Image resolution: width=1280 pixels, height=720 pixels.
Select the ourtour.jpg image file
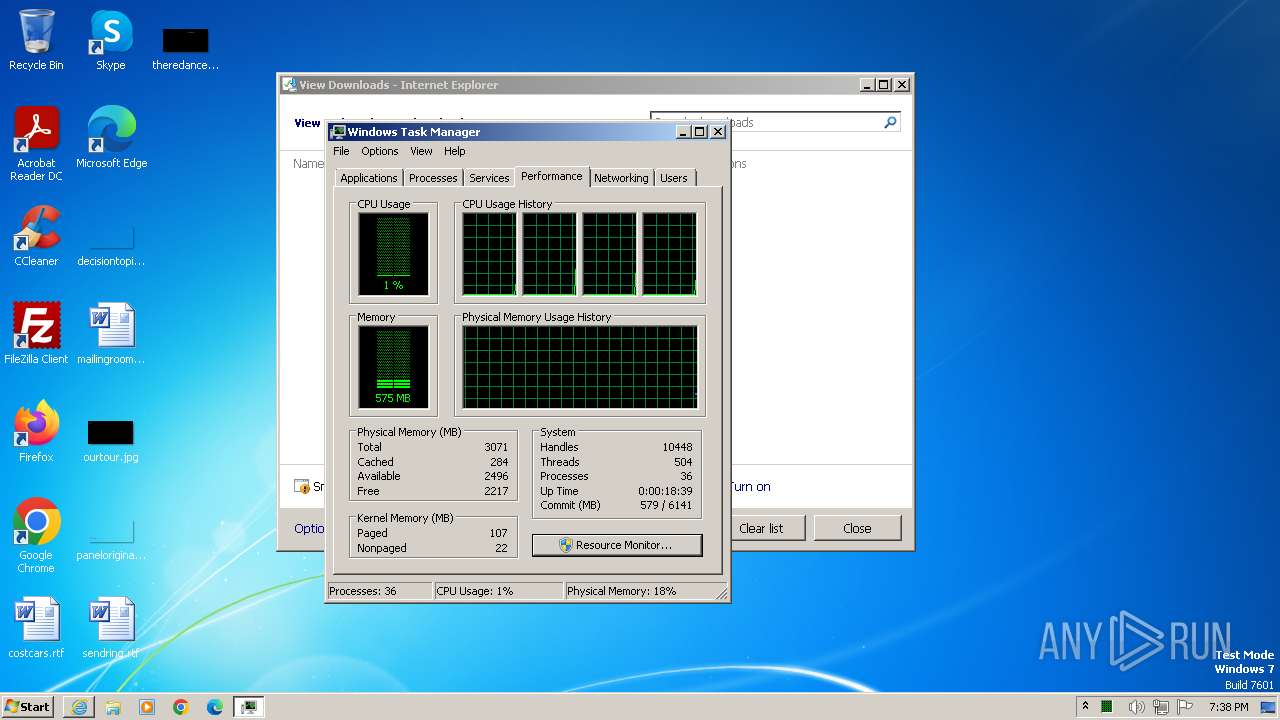110,440
